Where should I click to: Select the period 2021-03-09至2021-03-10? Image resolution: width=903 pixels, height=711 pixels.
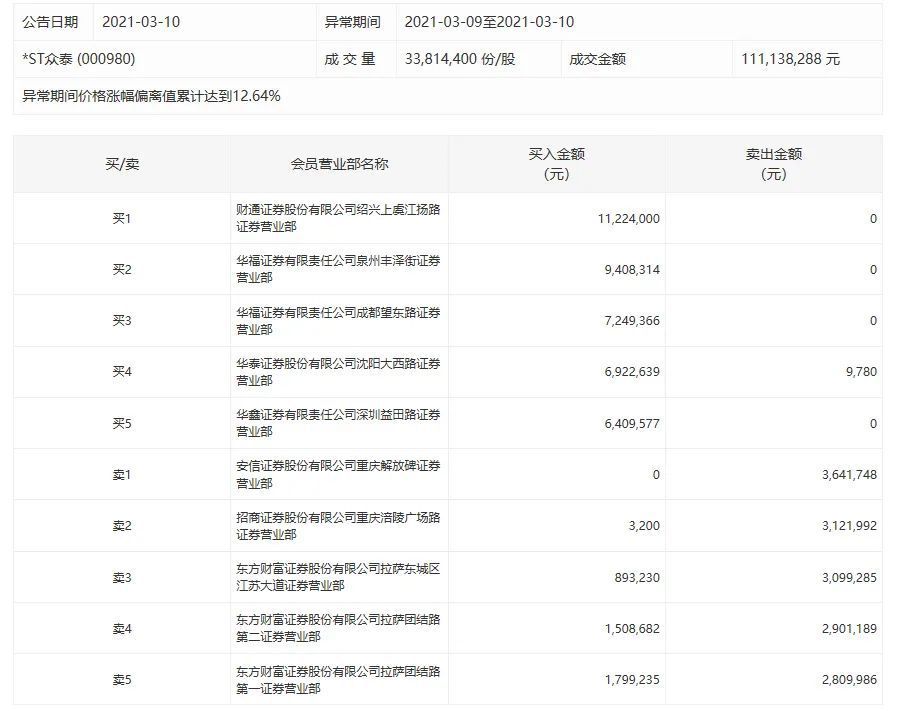[x=489, y=22]
